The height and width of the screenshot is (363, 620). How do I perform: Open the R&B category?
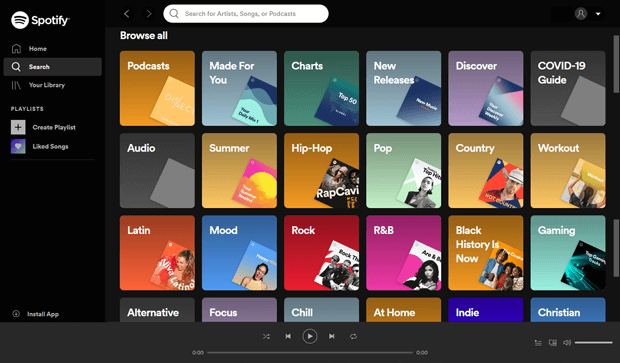click(403, 253)
